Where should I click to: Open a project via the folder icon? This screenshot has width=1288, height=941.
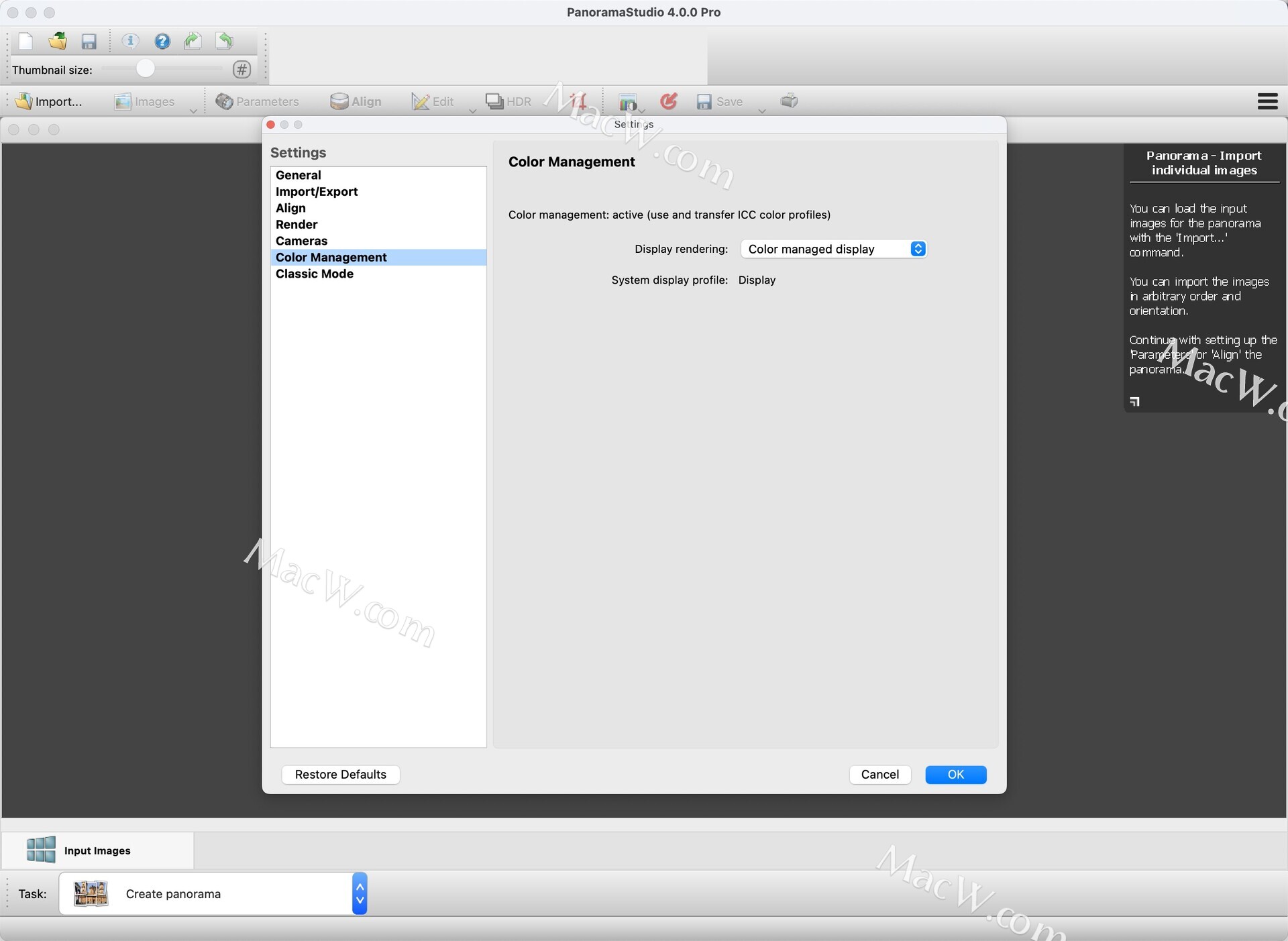click(x=58, y=42)
